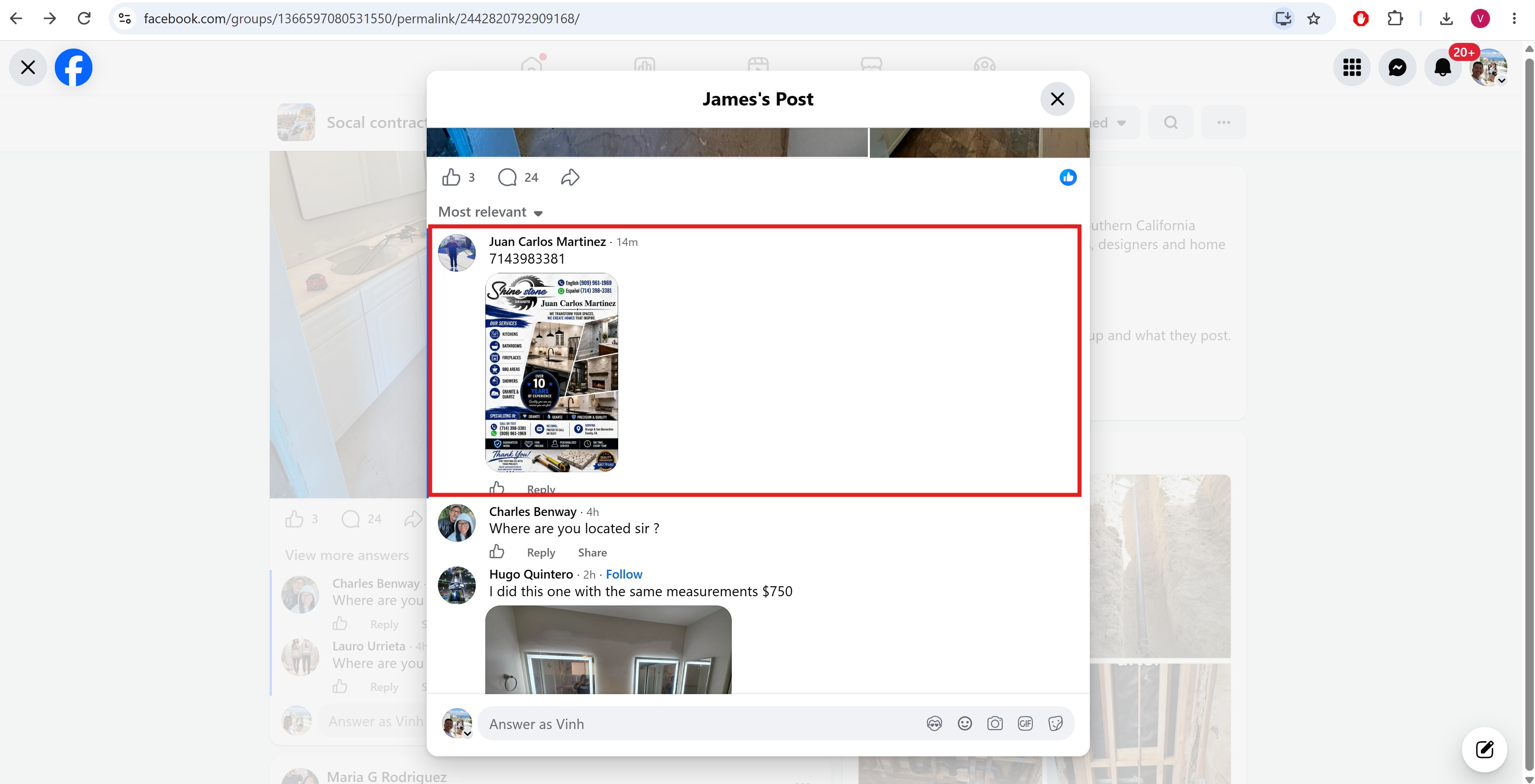Open Hugo Quintero's bathroom mirror photo
The width and height of the screenshot is (1535, 784).
(x=609, y=650)
